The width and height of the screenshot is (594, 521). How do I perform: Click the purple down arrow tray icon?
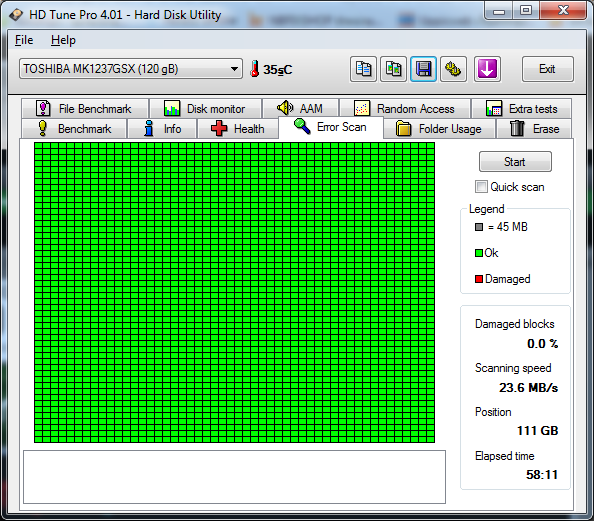click(x=487, y=69)
